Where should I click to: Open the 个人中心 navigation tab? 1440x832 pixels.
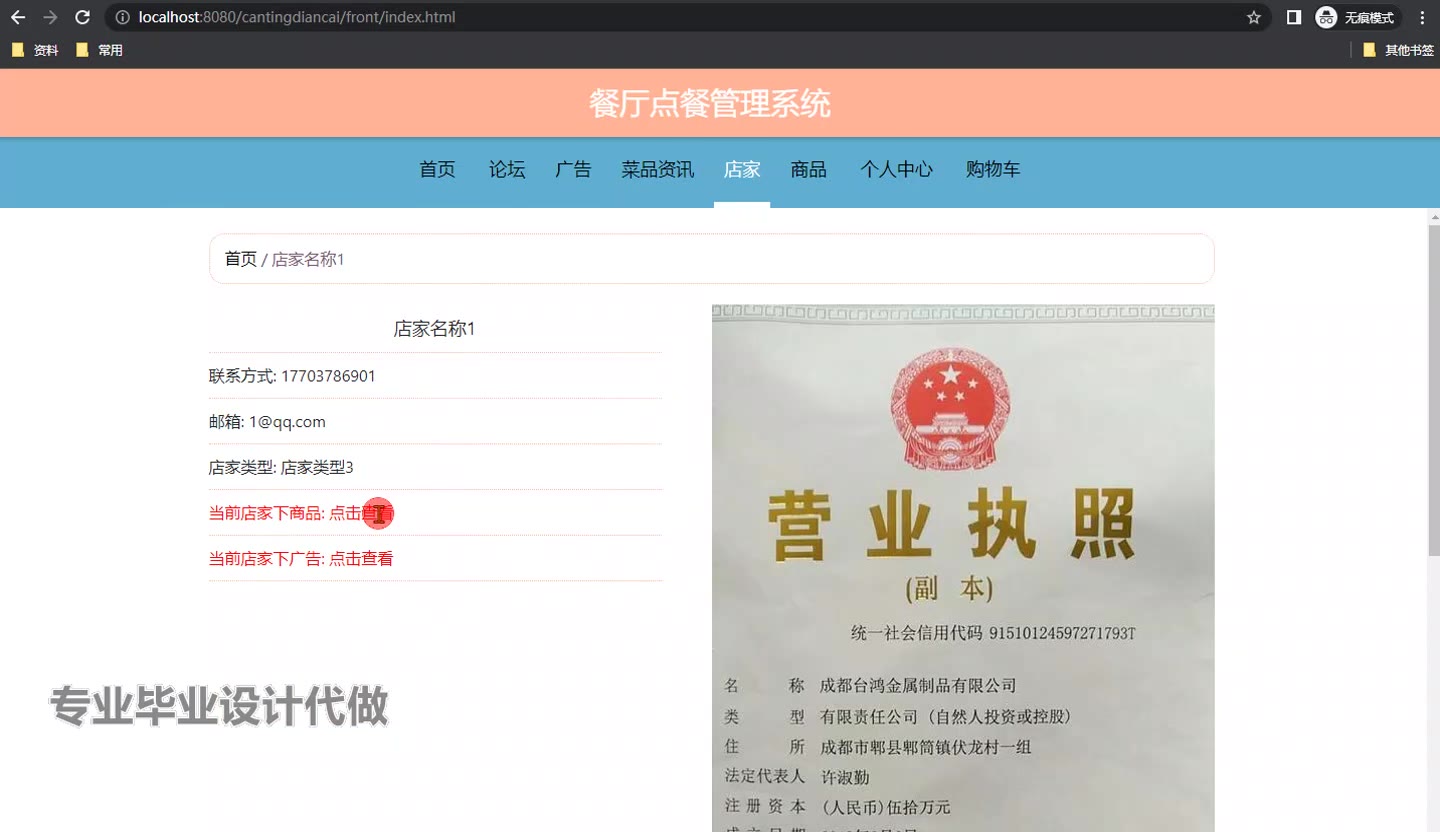coord(896,170)
